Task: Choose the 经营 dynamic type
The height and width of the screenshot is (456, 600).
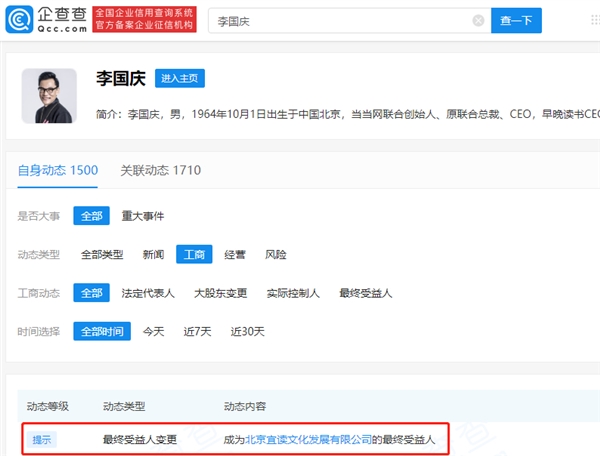Action: click(235, 255)
